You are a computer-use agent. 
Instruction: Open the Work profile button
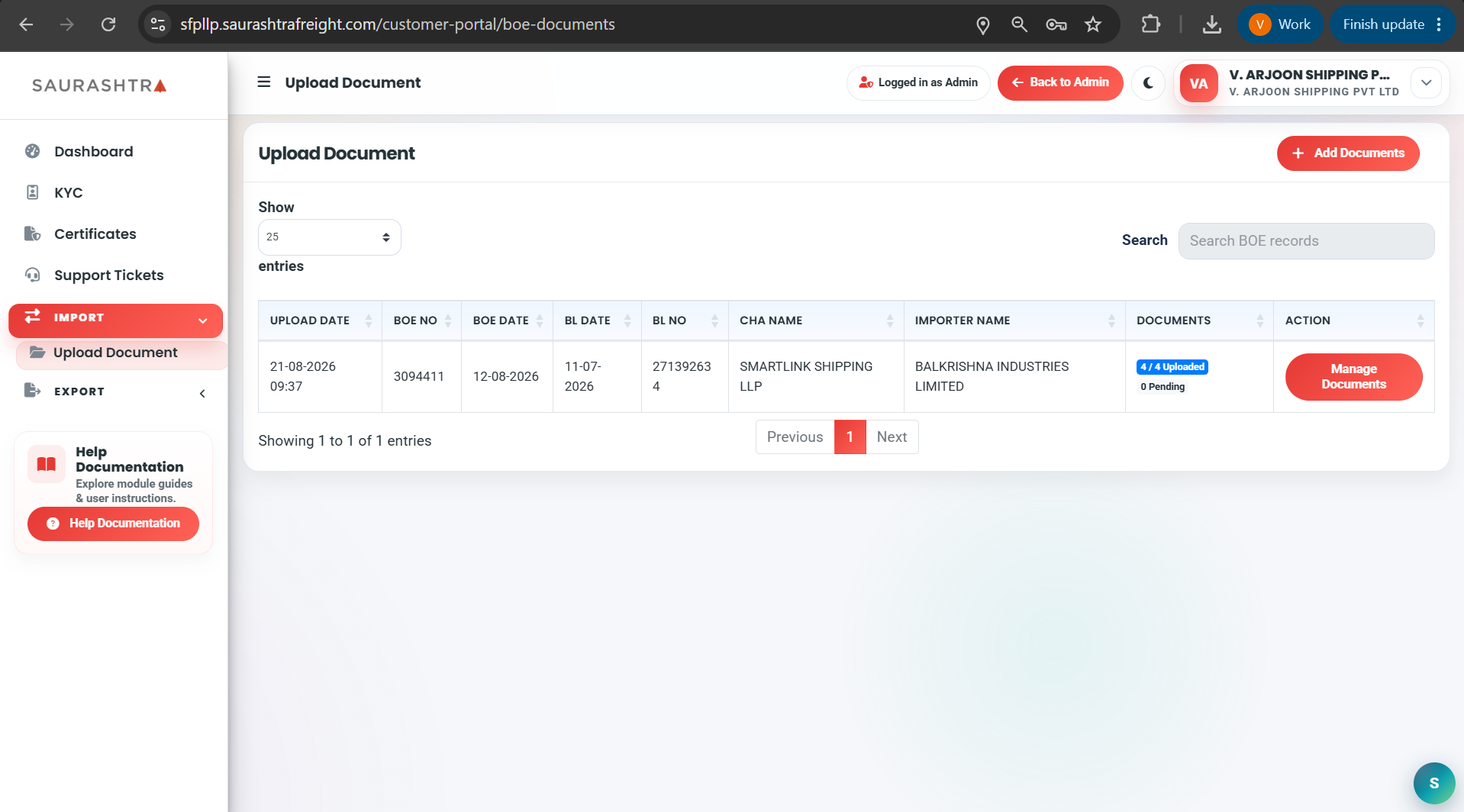pyautogui.click(x=1281, y=24)
